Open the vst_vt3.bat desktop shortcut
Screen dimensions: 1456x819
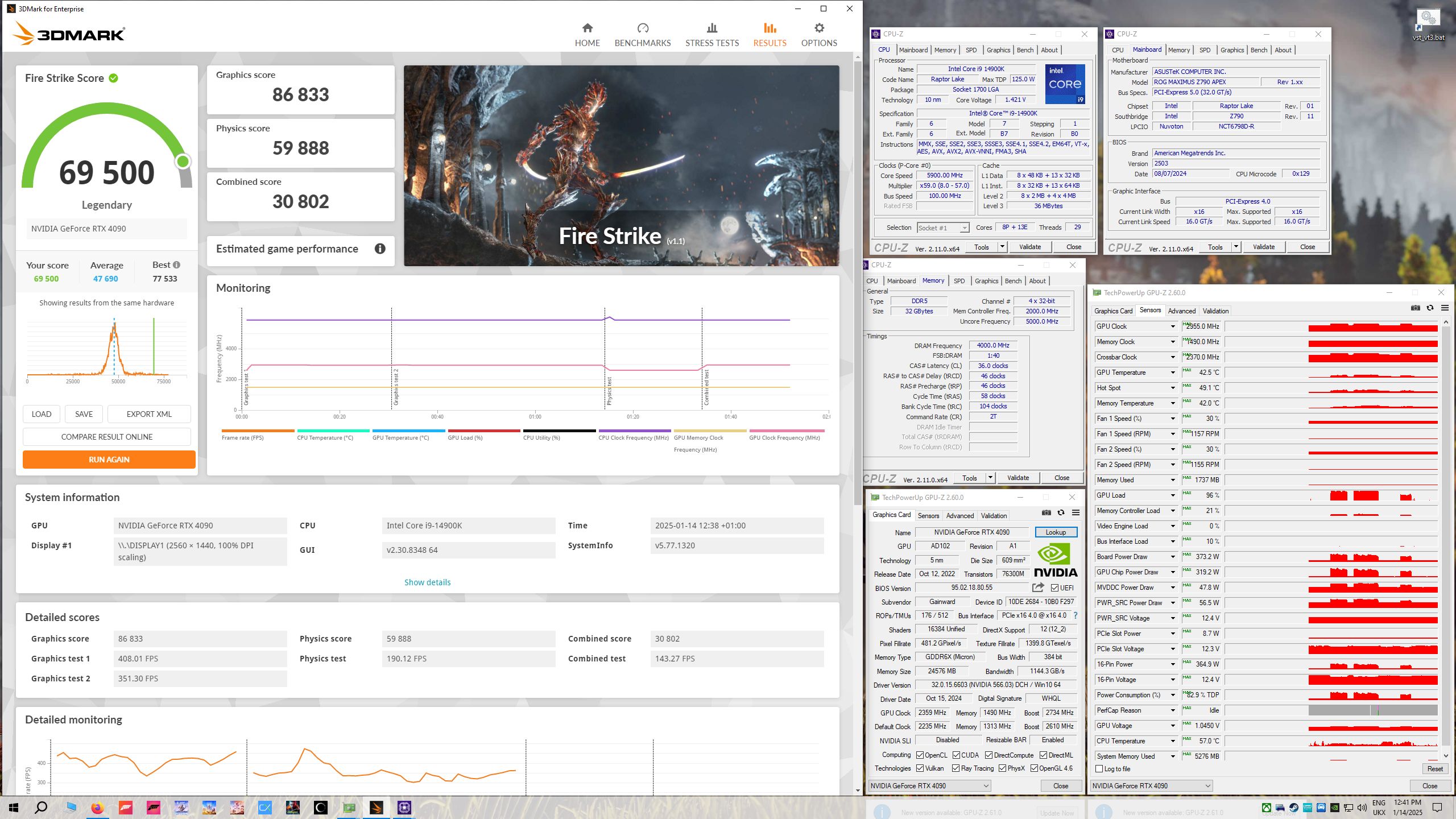pos(1428,24)
